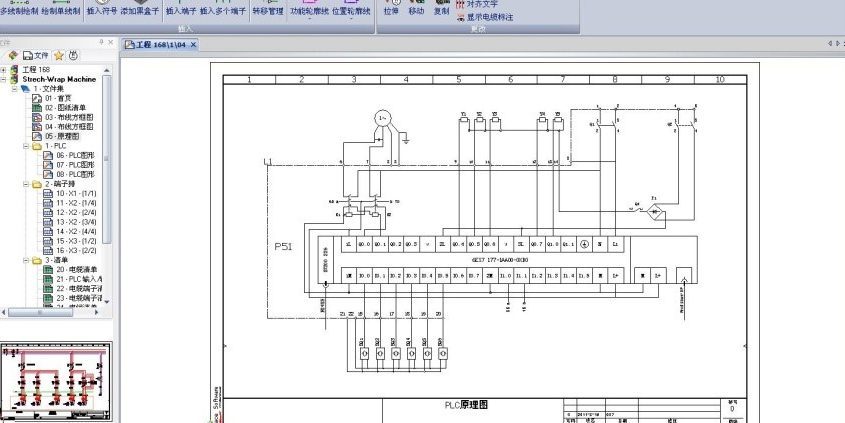Image resolution: width=845 pixels, height=423 pixels.
Task: Open report 22 - 电缆端子
Action: 79,289
